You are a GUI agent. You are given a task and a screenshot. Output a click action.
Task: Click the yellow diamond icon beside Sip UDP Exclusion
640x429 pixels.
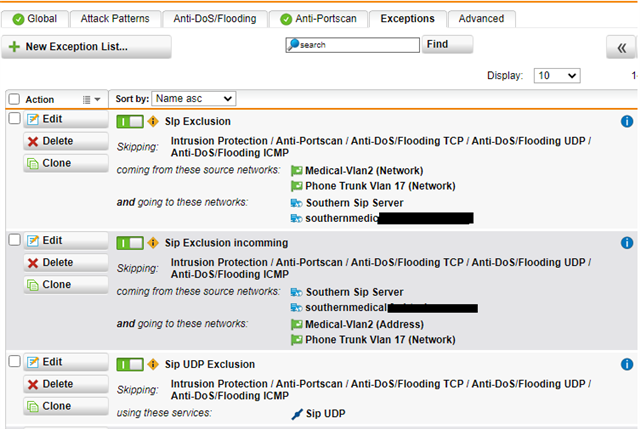153,364
